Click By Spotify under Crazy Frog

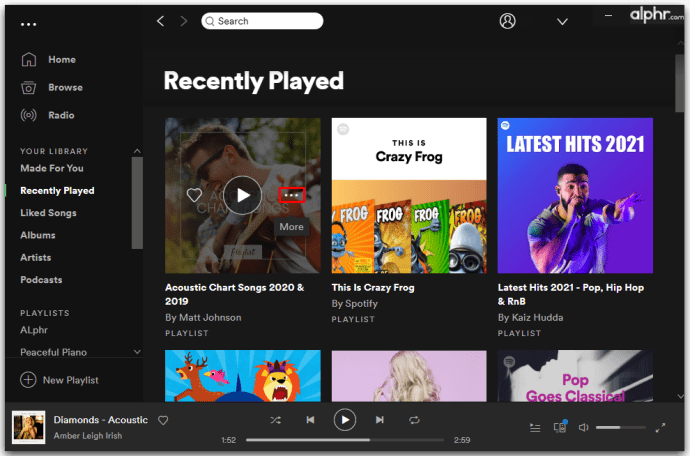point(355,304)
